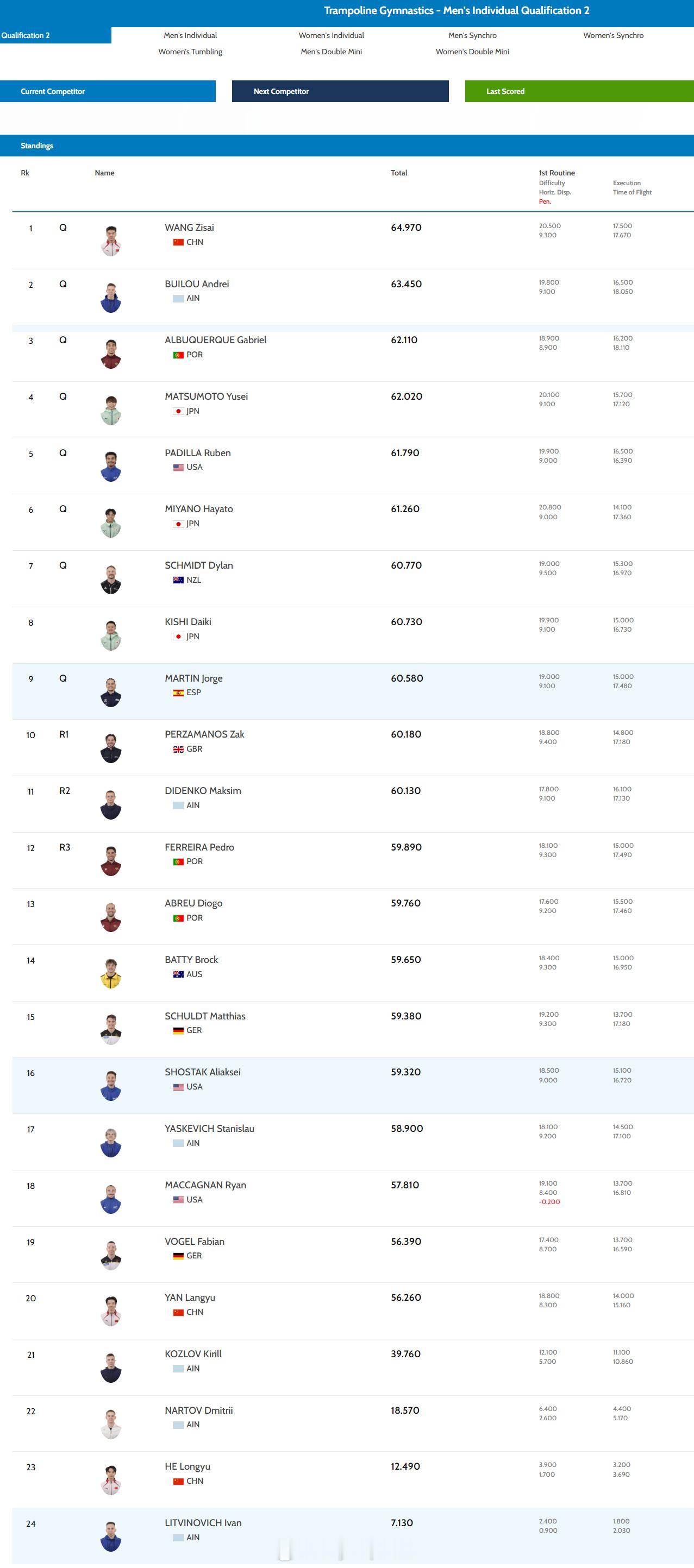
Task: Click the Qualification 2 tab
Action: click(x=55, y=35)
